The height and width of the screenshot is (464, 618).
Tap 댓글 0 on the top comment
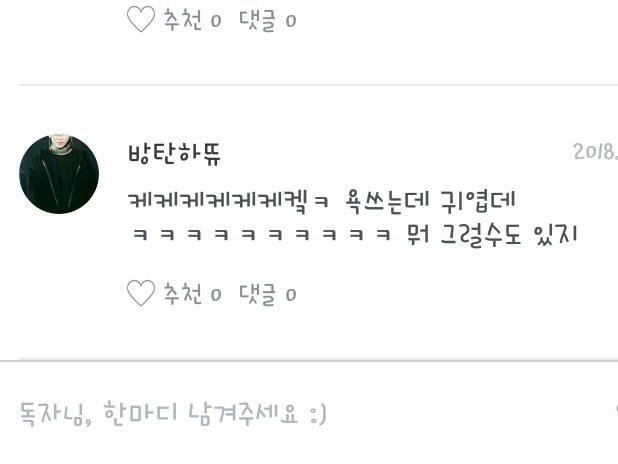[x=268, y=20]
